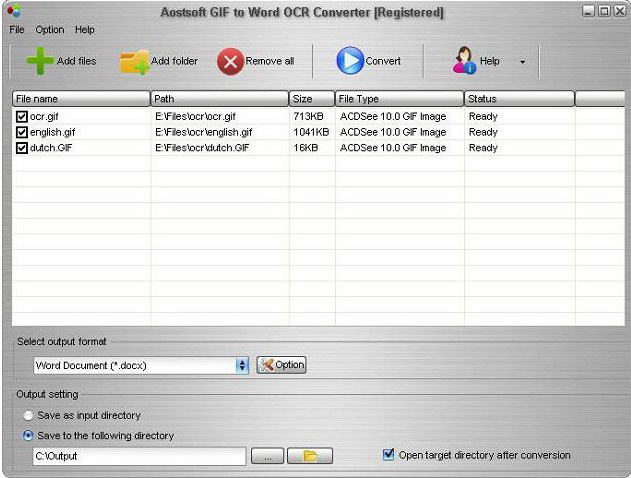Sort by File name column header
Screen dimensions: 631x478
(x=81, y=99)
